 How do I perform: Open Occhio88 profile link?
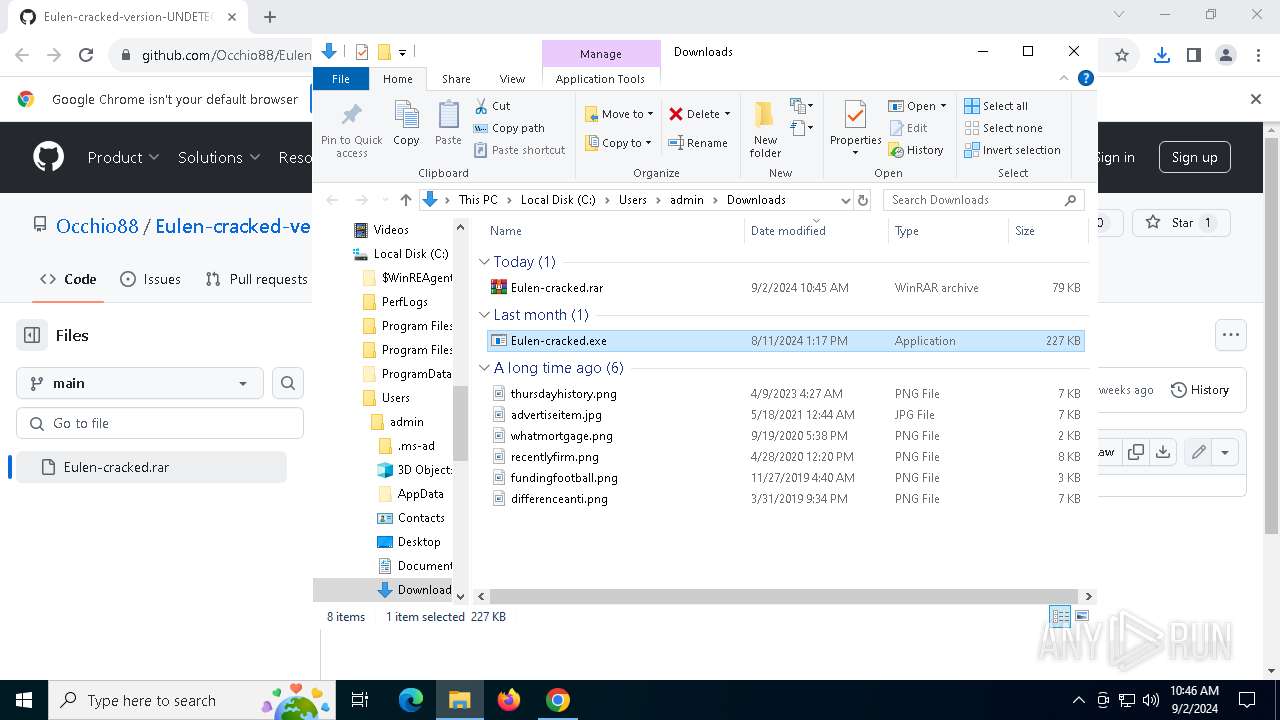[x=97, y=226]
